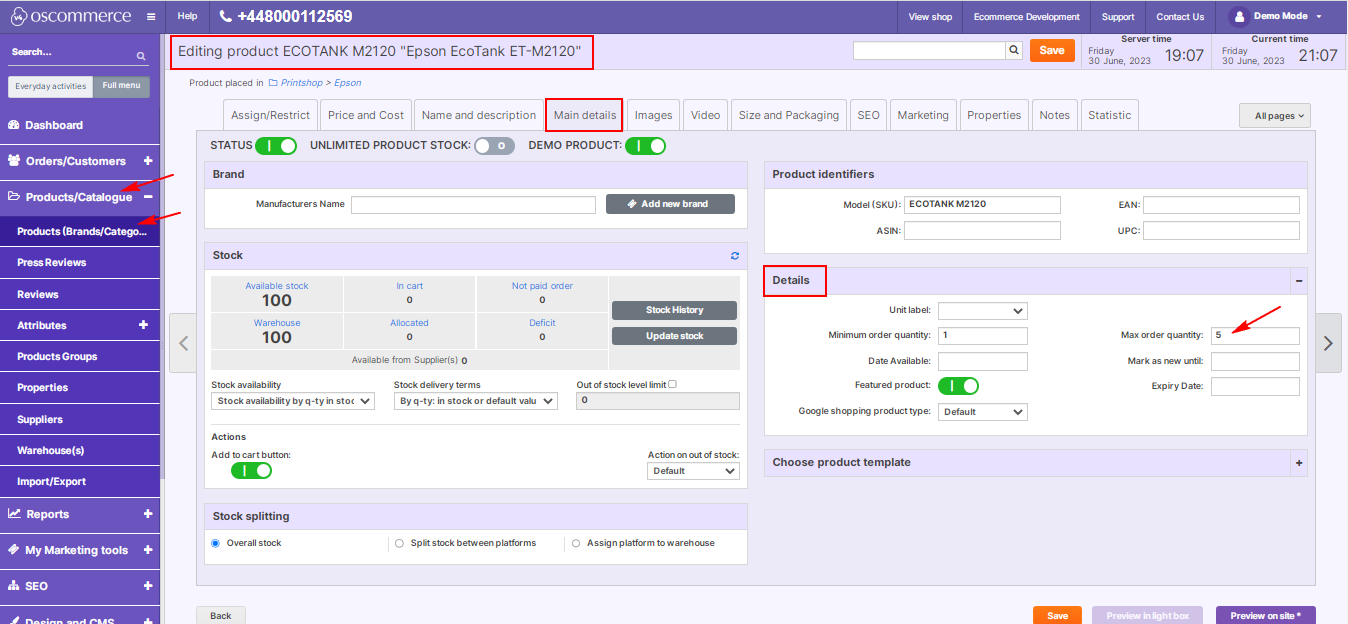Click Update stock button

674,336
